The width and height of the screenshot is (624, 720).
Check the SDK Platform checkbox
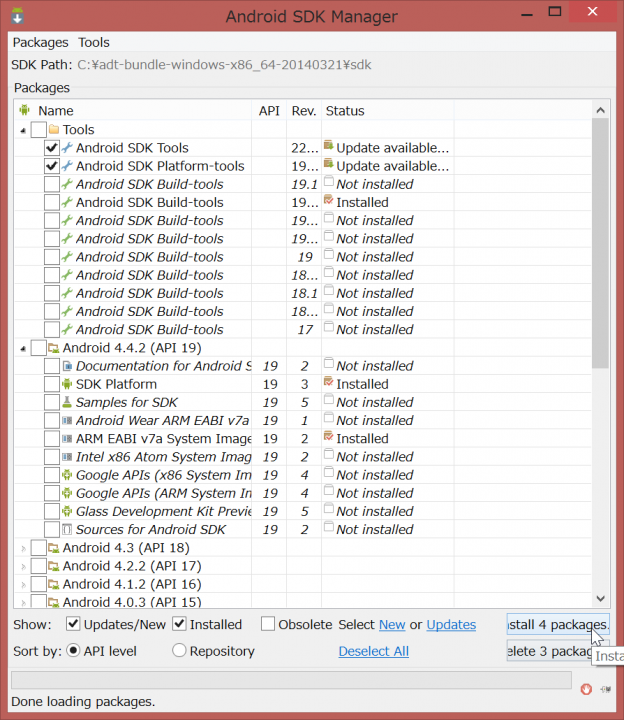click(52, 384)
